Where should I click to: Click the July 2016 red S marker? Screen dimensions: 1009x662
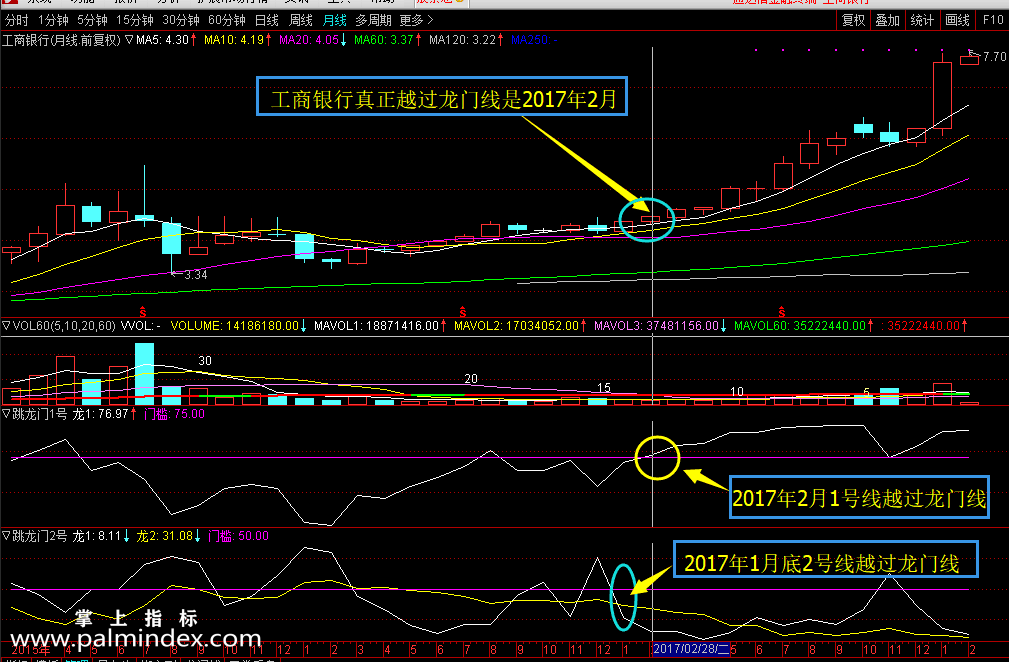(x=463, y=312)
